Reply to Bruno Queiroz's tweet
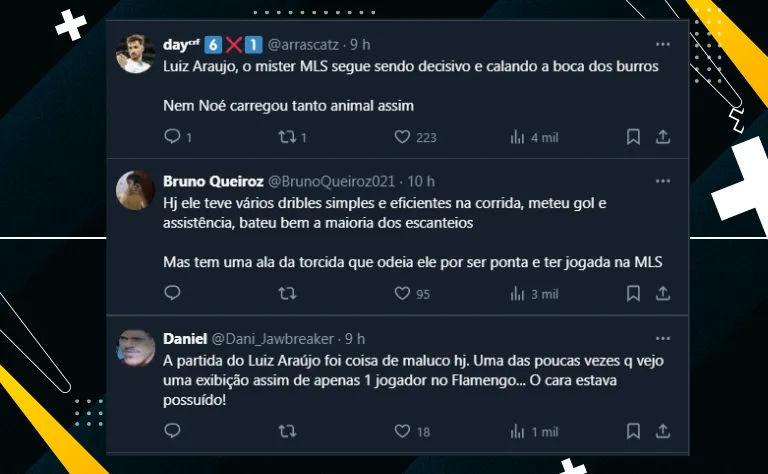 tap(172, 294)
